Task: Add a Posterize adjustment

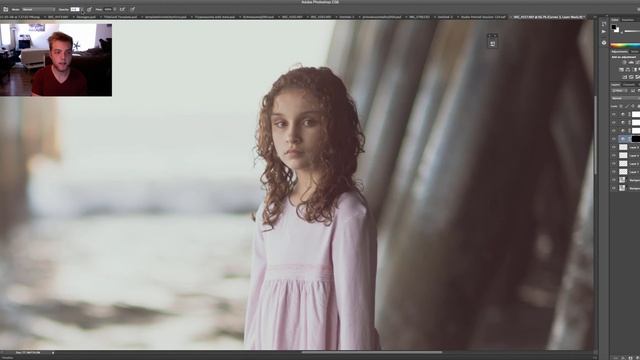Action: [631, 77]
